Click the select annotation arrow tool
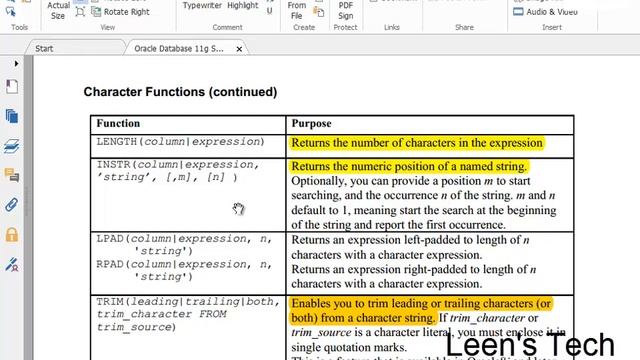The height and width of the screenshot is (360, 640). pos(11,11)
